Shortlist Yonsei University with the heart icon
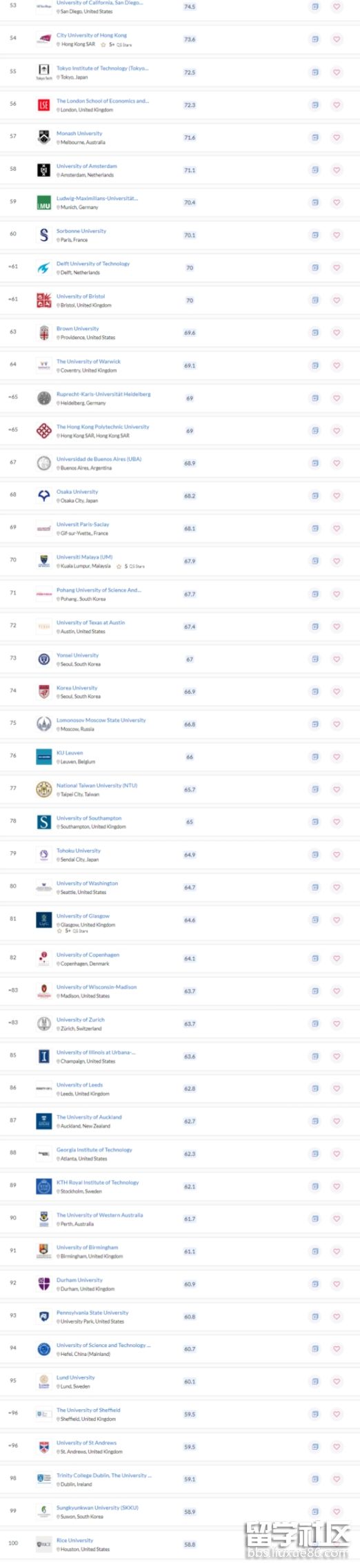 [x=337, y=659]
